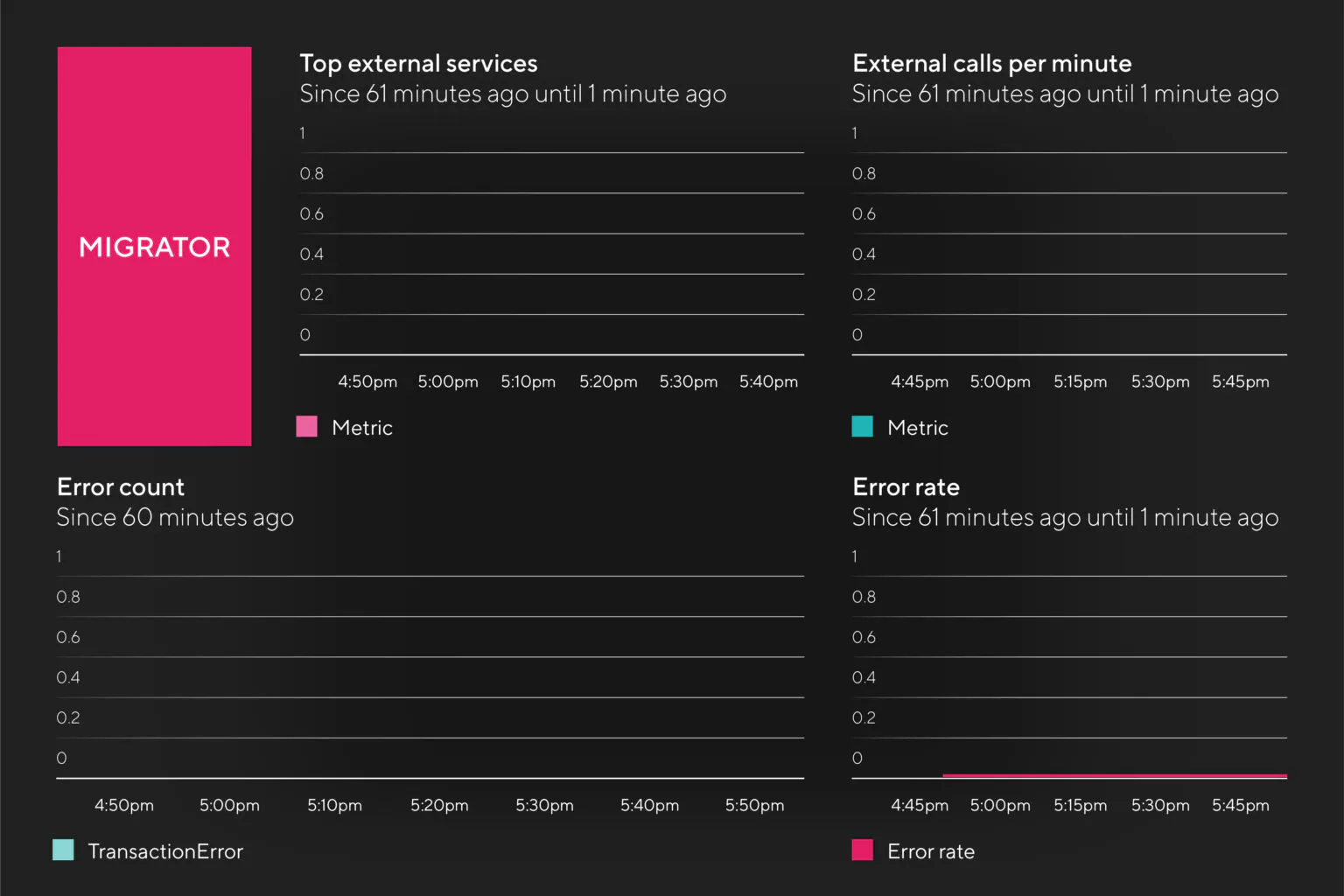Image resolution: width=1344 pixels, height=896 pixels.
Task: Click 5:20pm tick on Top external services axis
Action: tap(608, 381)
